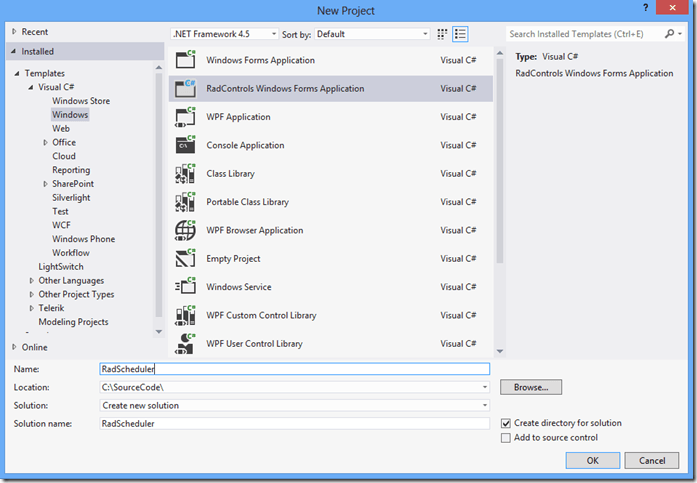Select the Web category
This screenshot has height=483, width=697.
click(x=61, y=128)
